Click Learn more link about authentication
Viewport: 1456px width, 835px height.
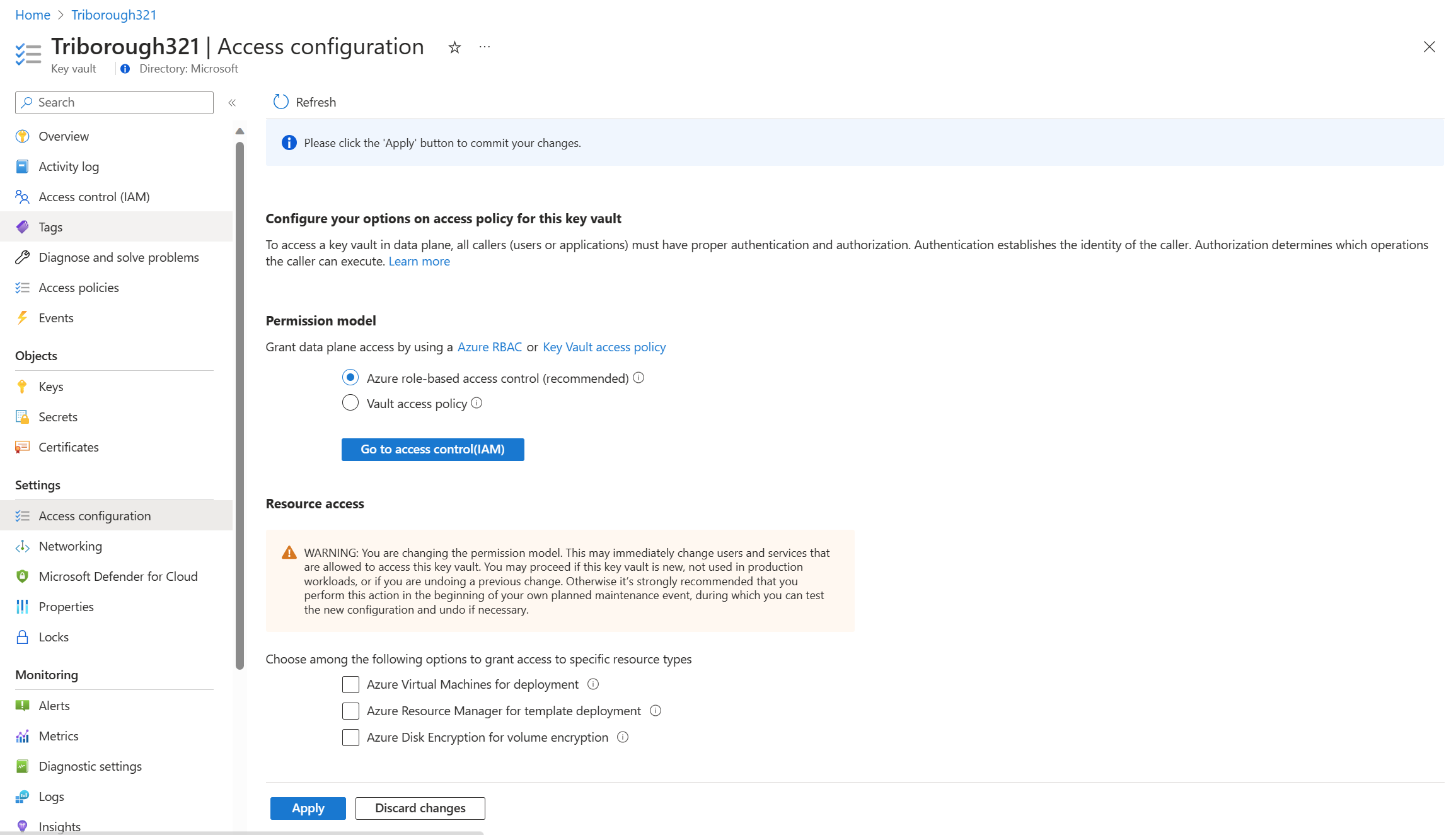pyautogui.click(x=419, y=261)
